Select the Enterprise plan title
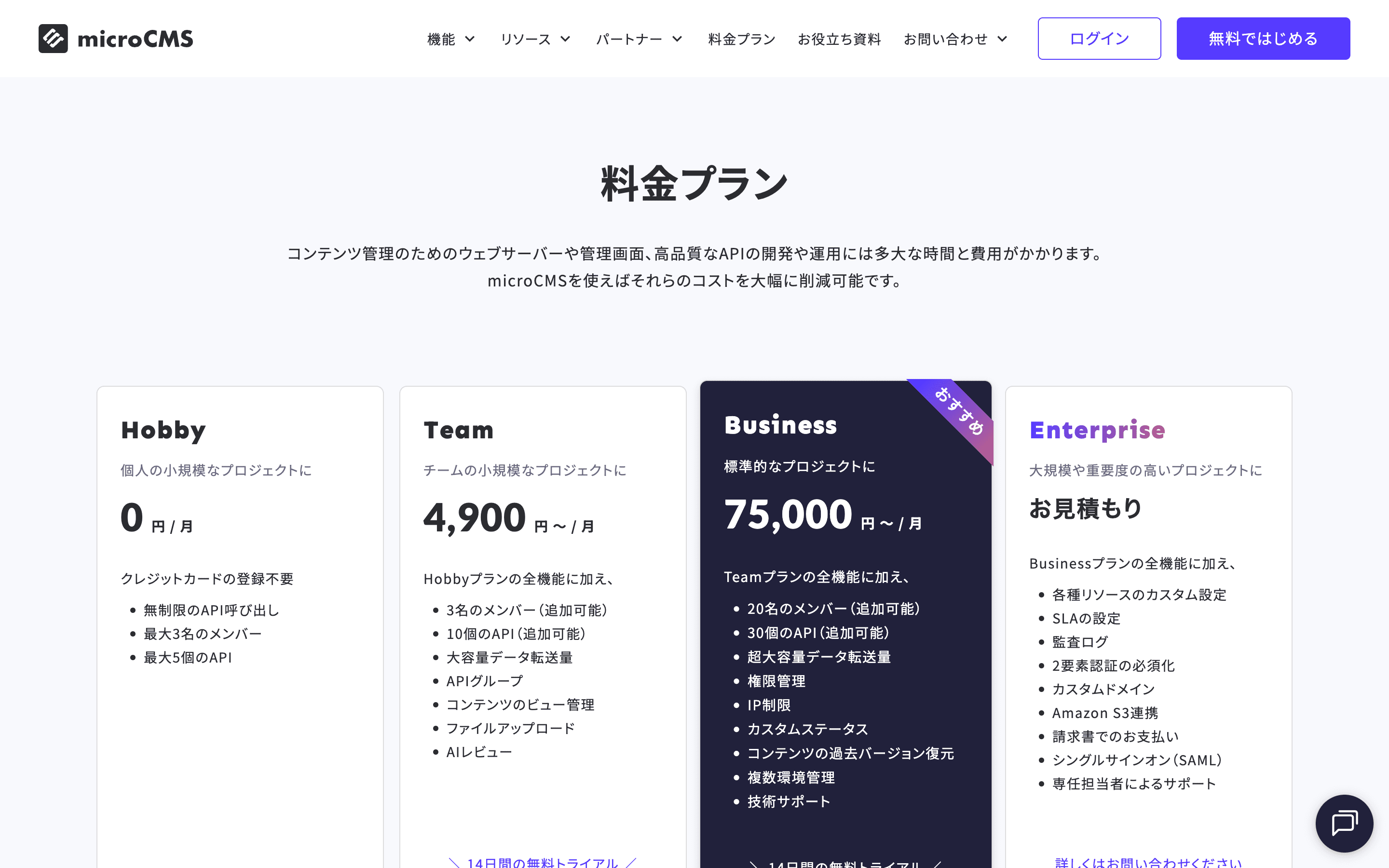 click(1097, 430)
